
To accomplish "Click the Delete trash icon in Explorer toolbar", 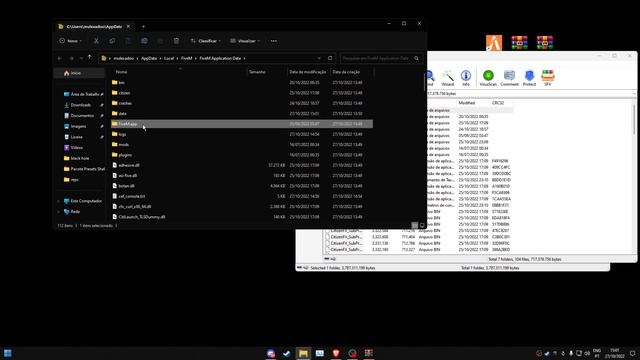I will click(x=176, y=41).
